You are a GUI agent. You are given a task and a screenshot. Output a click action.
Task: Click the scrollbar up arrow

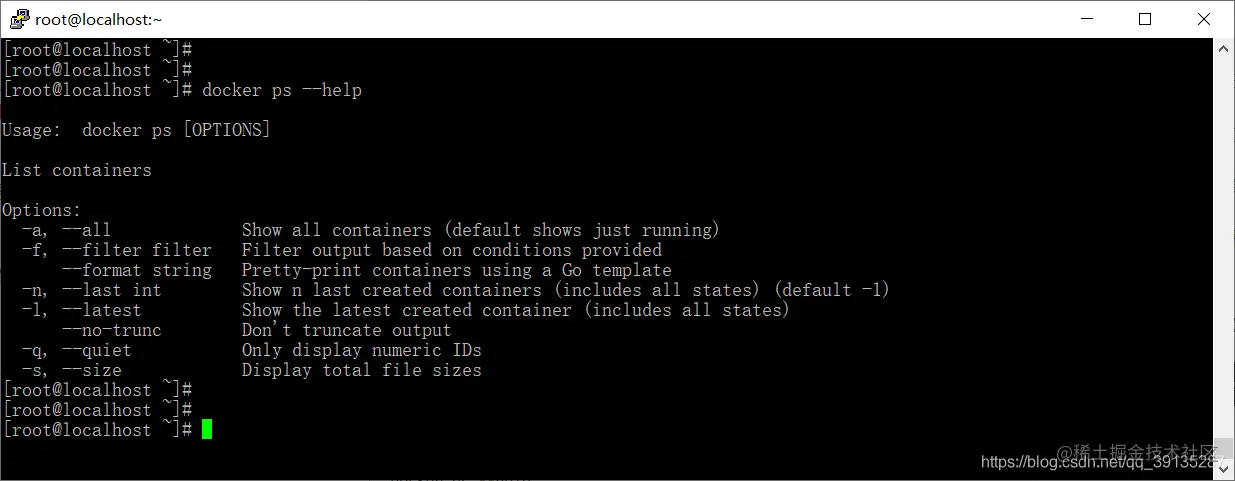[x=1224, y=48]
